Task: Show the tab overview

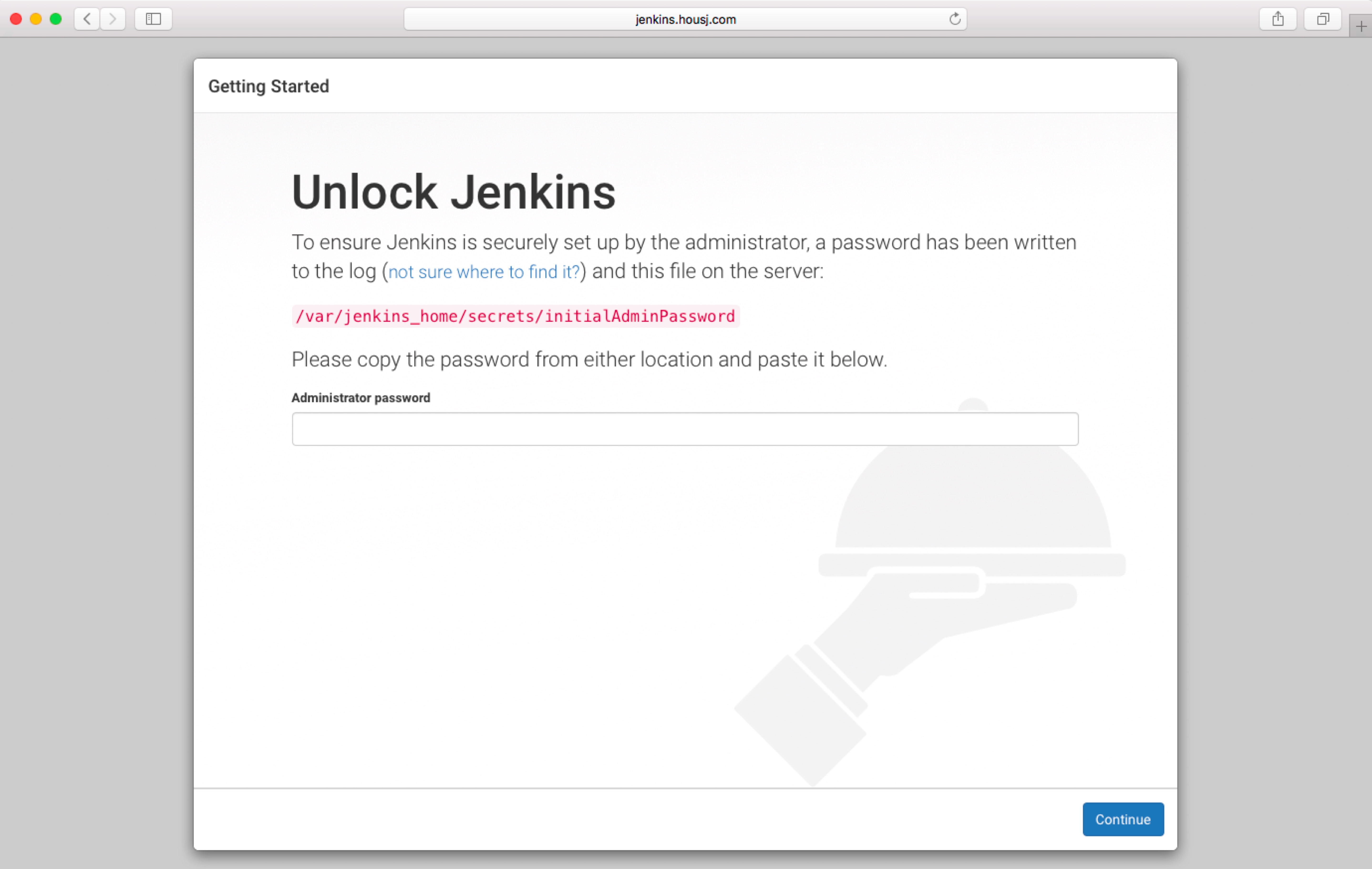Action: tap(1322, 19)
